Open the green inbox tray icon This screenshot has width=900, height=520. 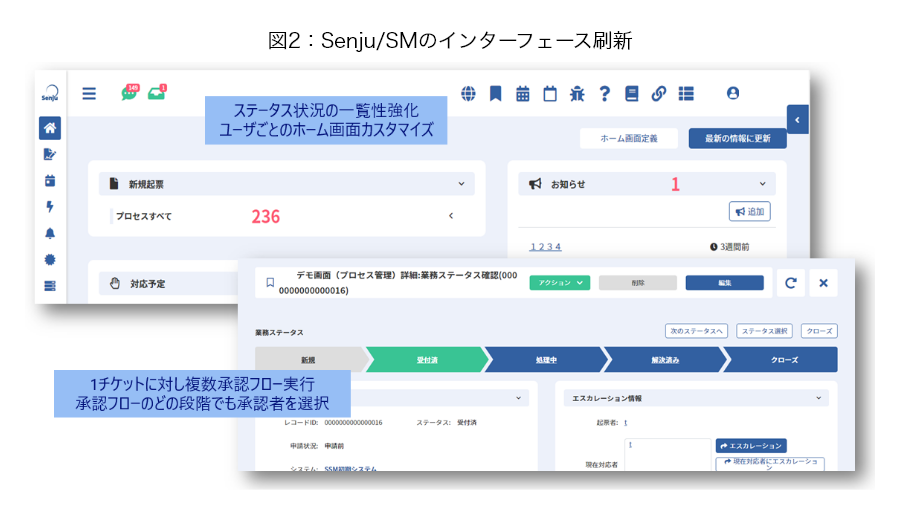(x=157, y=92)
